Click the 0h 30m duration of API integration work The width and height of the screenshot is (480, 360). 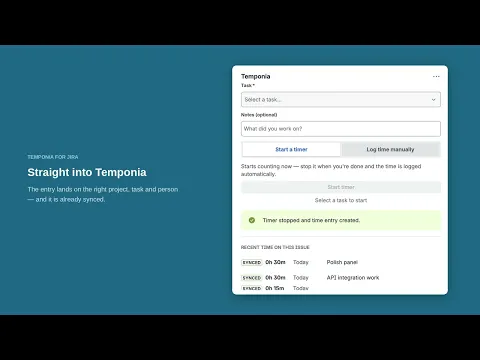click(275, 278)
